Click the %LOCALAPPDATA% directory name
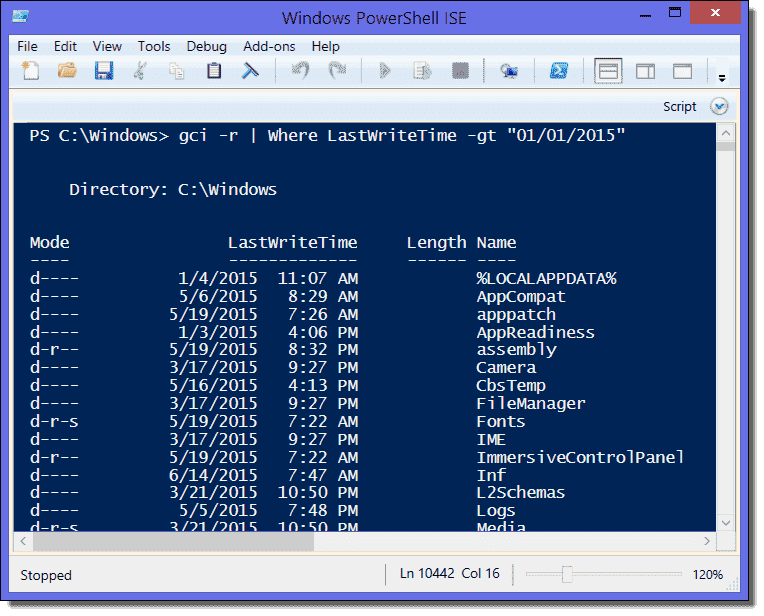This screenshot has width=764, height=616. pos(546,278)
